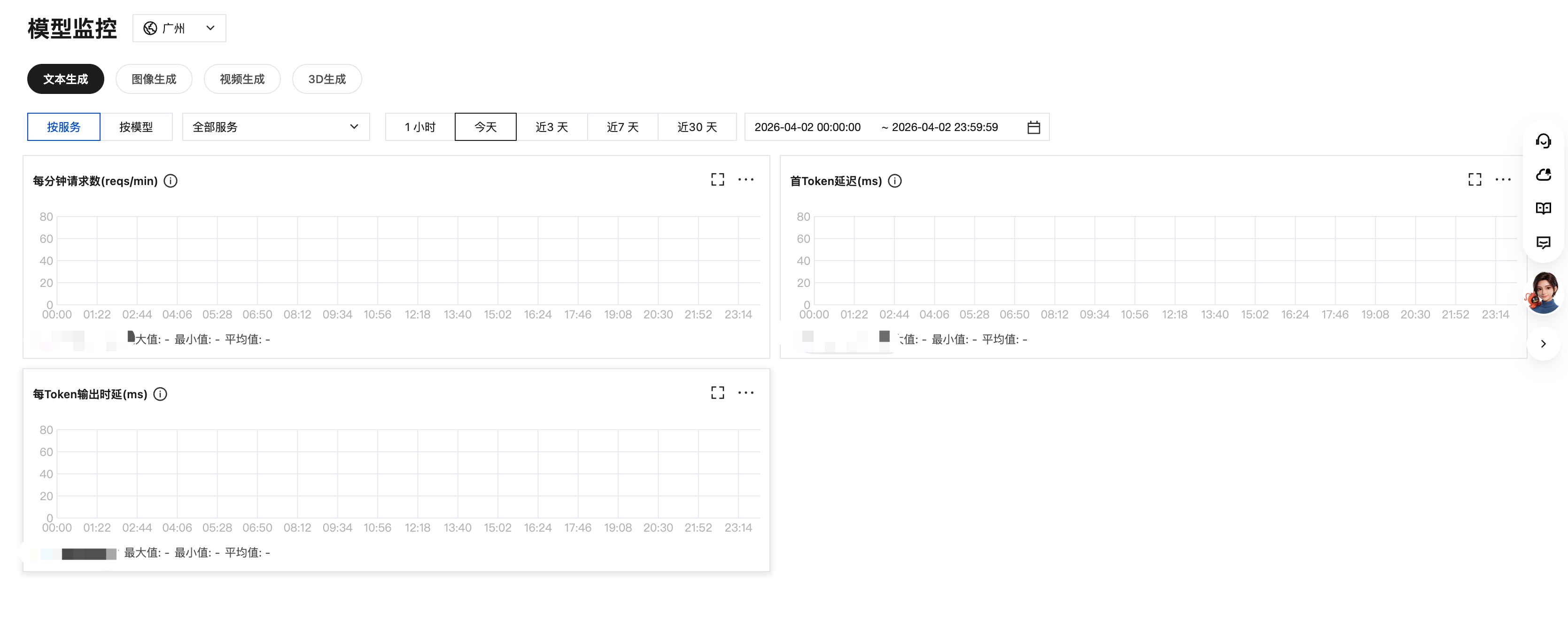Screen dimensions: 1568x619
Task: Switch grouping to 按模型
Action: (136, 127)
